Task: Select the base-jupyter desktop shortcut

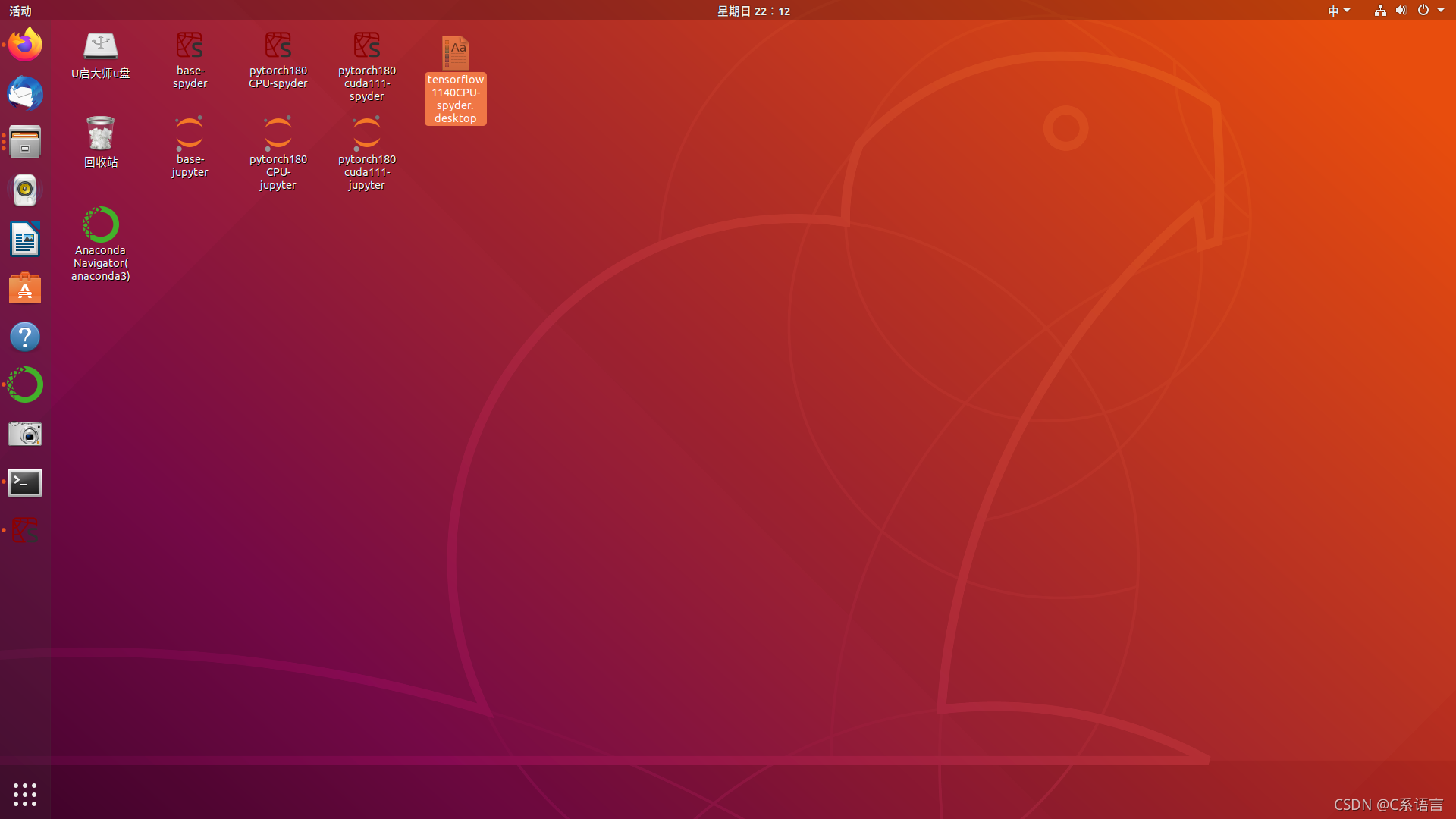Action: [x=190, y=147]
